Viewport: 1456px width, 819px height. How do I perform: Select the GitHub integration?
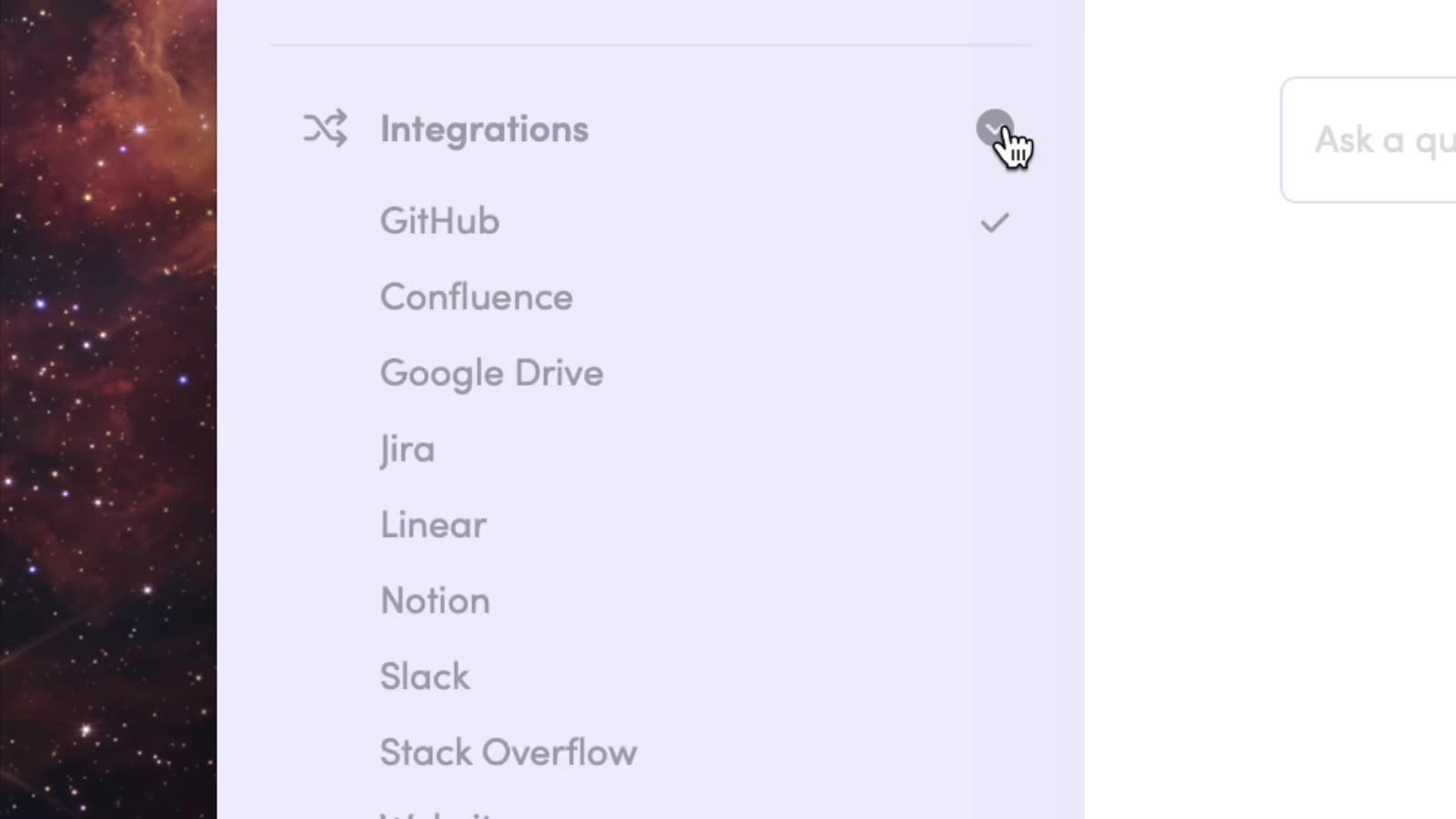[440, 221]
